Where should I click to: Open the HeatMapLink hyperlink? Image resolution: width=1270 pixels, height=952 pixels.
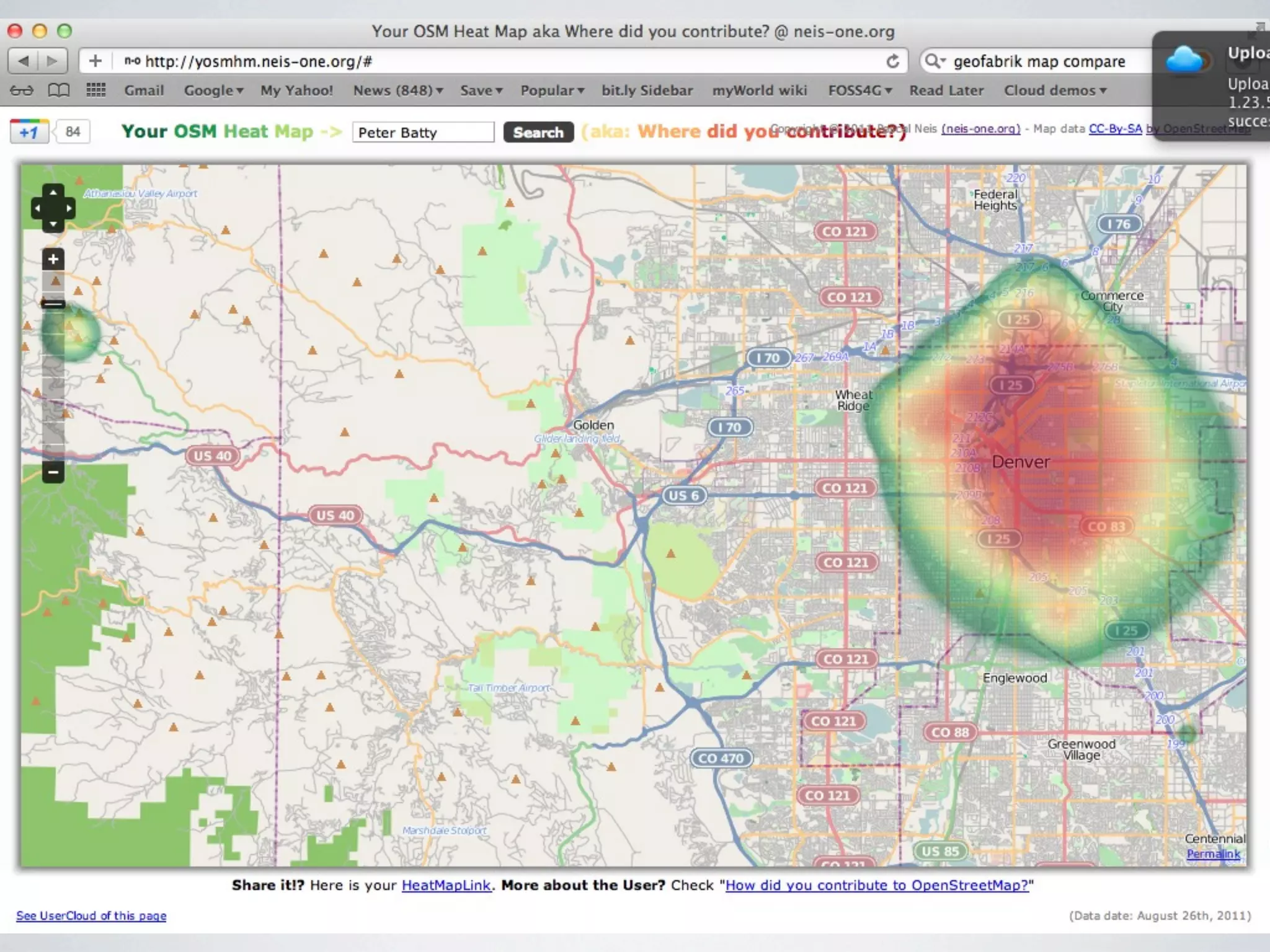(446, 885)
